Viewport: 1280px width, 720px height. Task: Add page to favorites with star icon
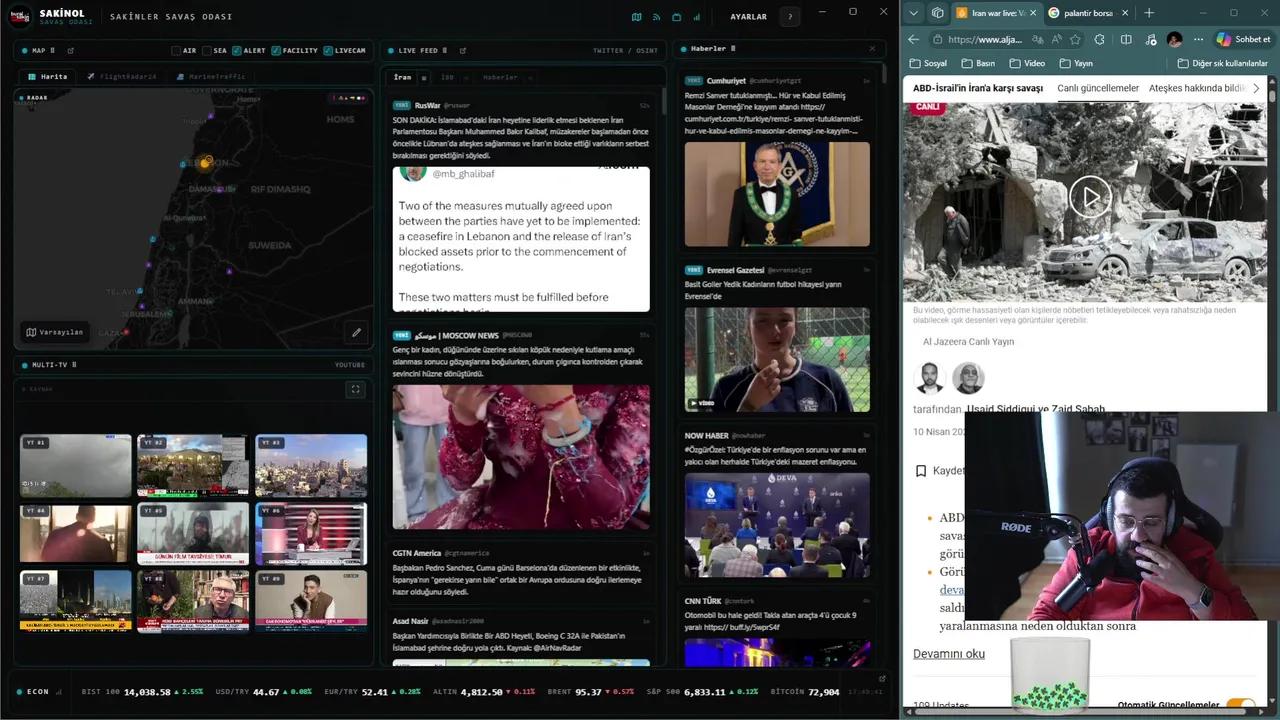pos(1075,39)
